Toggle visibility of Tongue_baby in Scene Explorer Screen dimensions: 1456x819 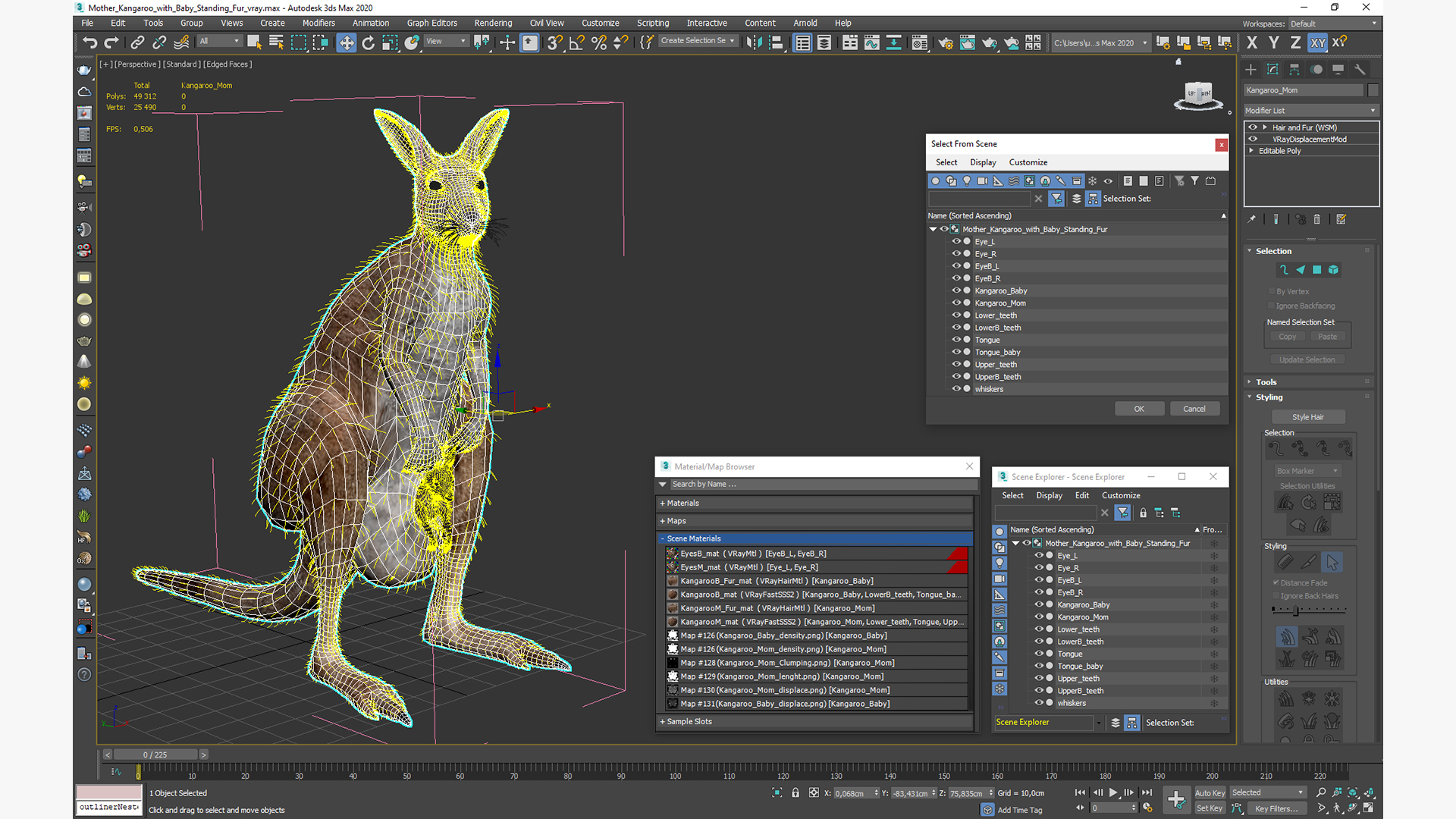1039,666
